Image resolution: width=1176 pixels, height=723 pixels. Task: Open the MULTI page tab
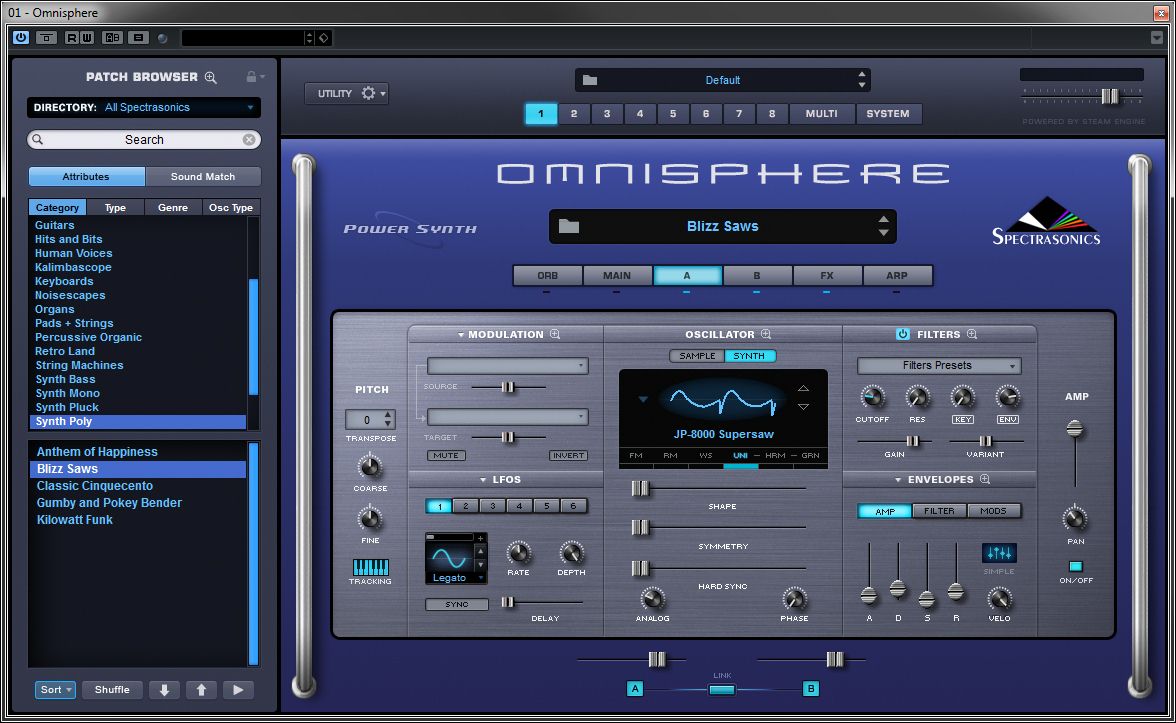(821, 114)
